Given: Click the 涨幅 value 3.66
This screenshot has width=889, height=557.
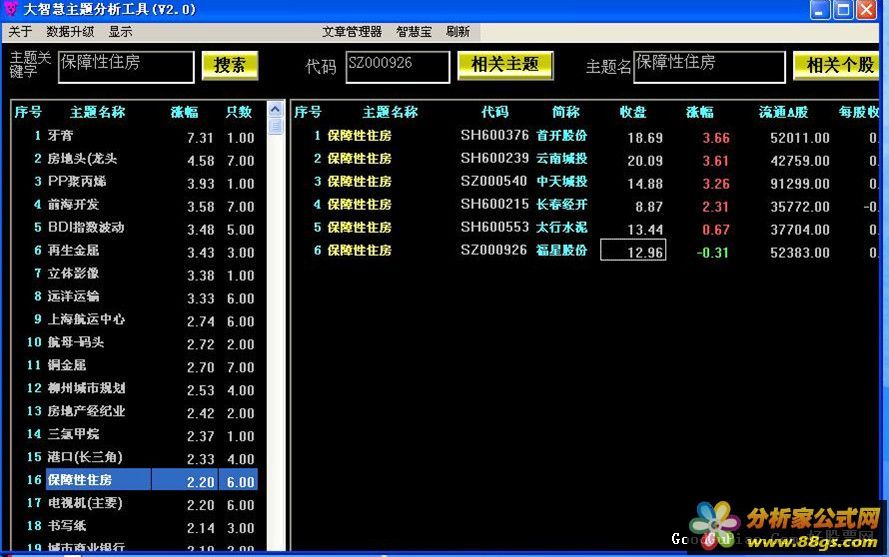Looking at the screenshot, I should (716, 138).
